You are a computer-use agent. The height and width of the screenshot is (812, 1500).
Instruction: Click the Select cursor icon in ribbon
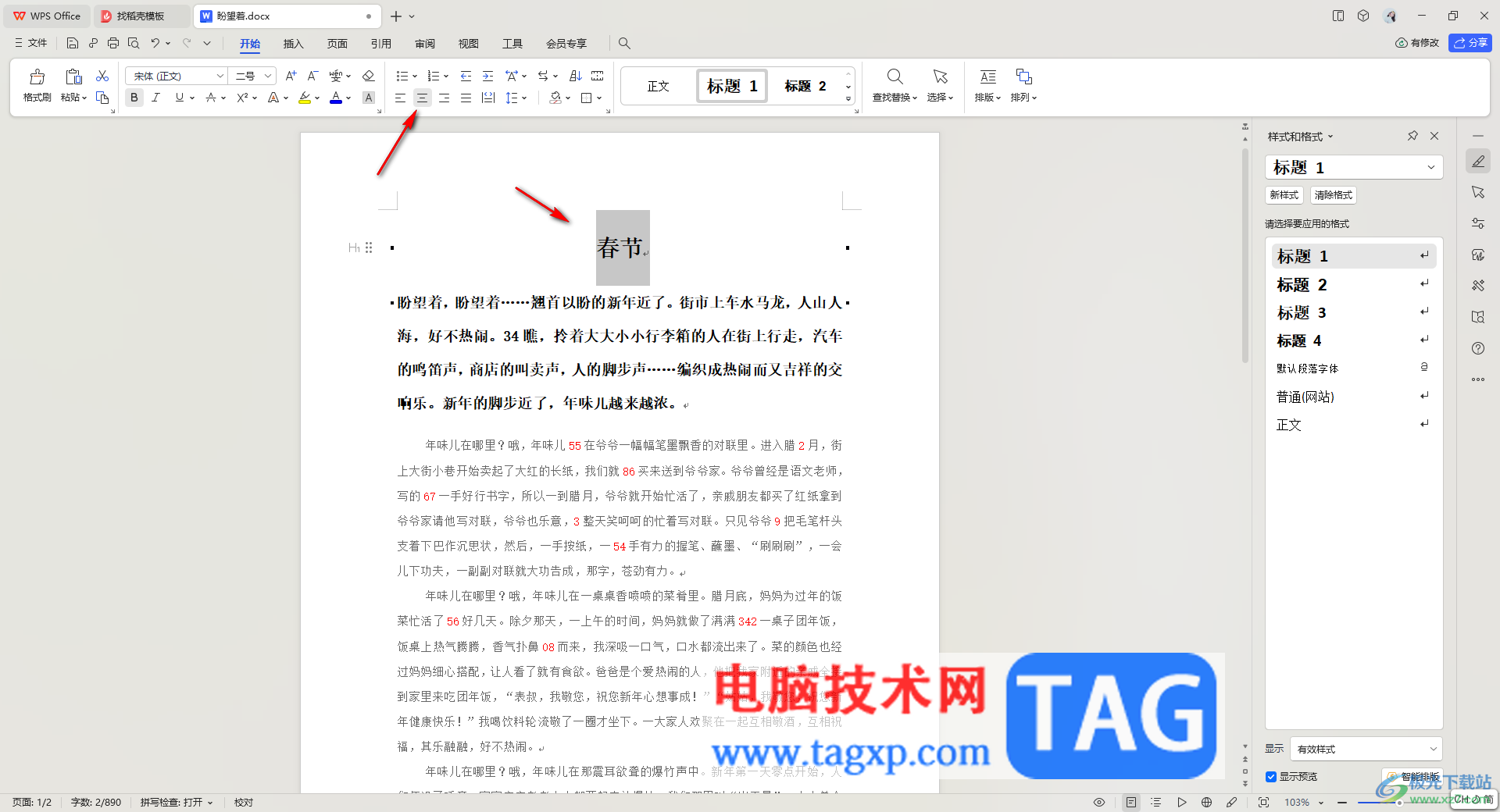click(940, 77)
